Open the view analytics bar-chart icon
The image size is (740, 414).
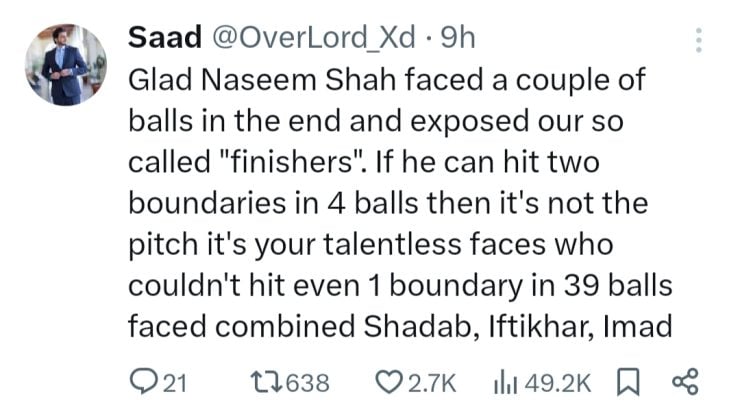[502, 381]
